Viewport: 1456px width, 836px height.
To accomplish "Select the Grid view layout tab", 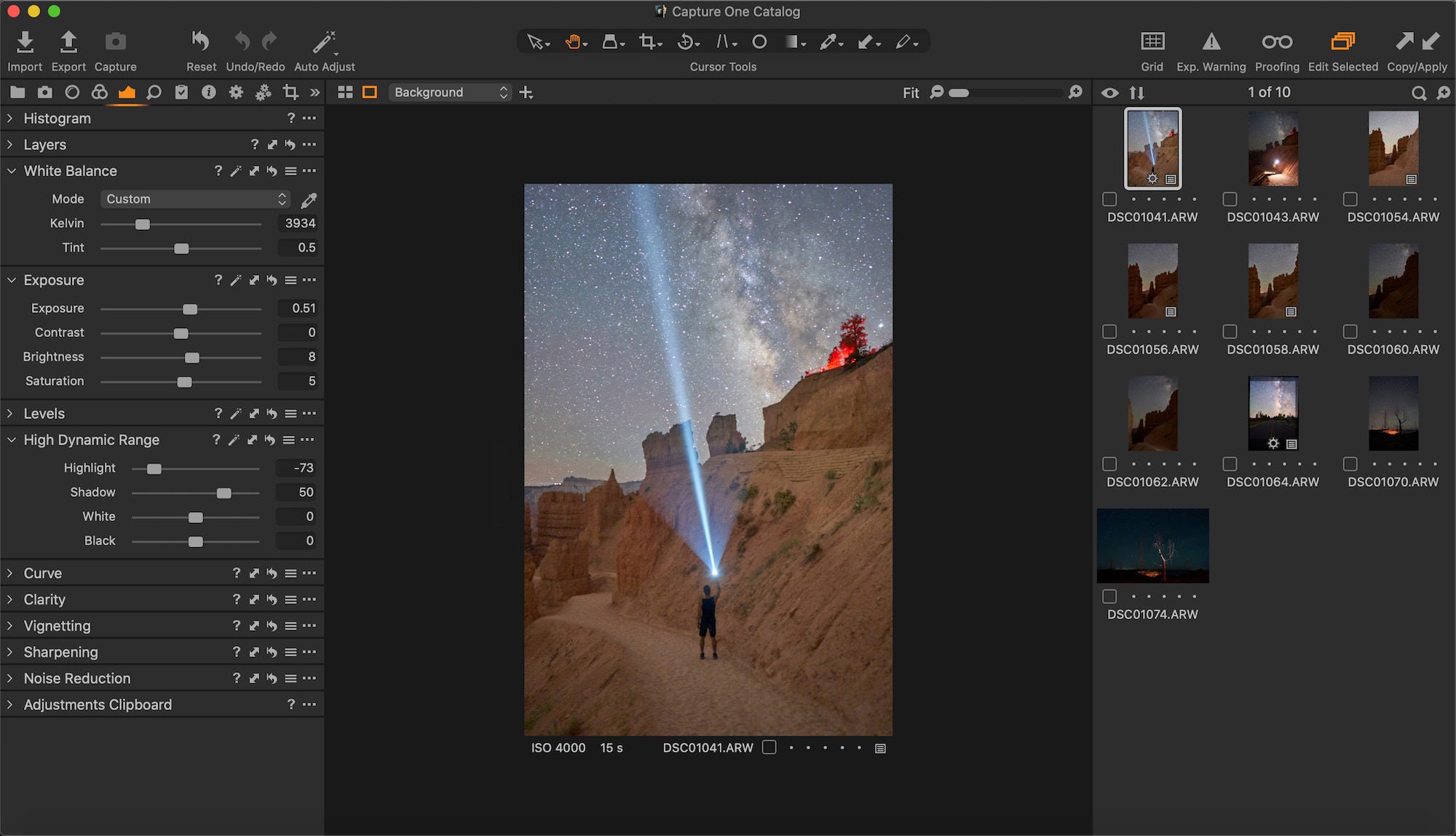I will 344,91.
